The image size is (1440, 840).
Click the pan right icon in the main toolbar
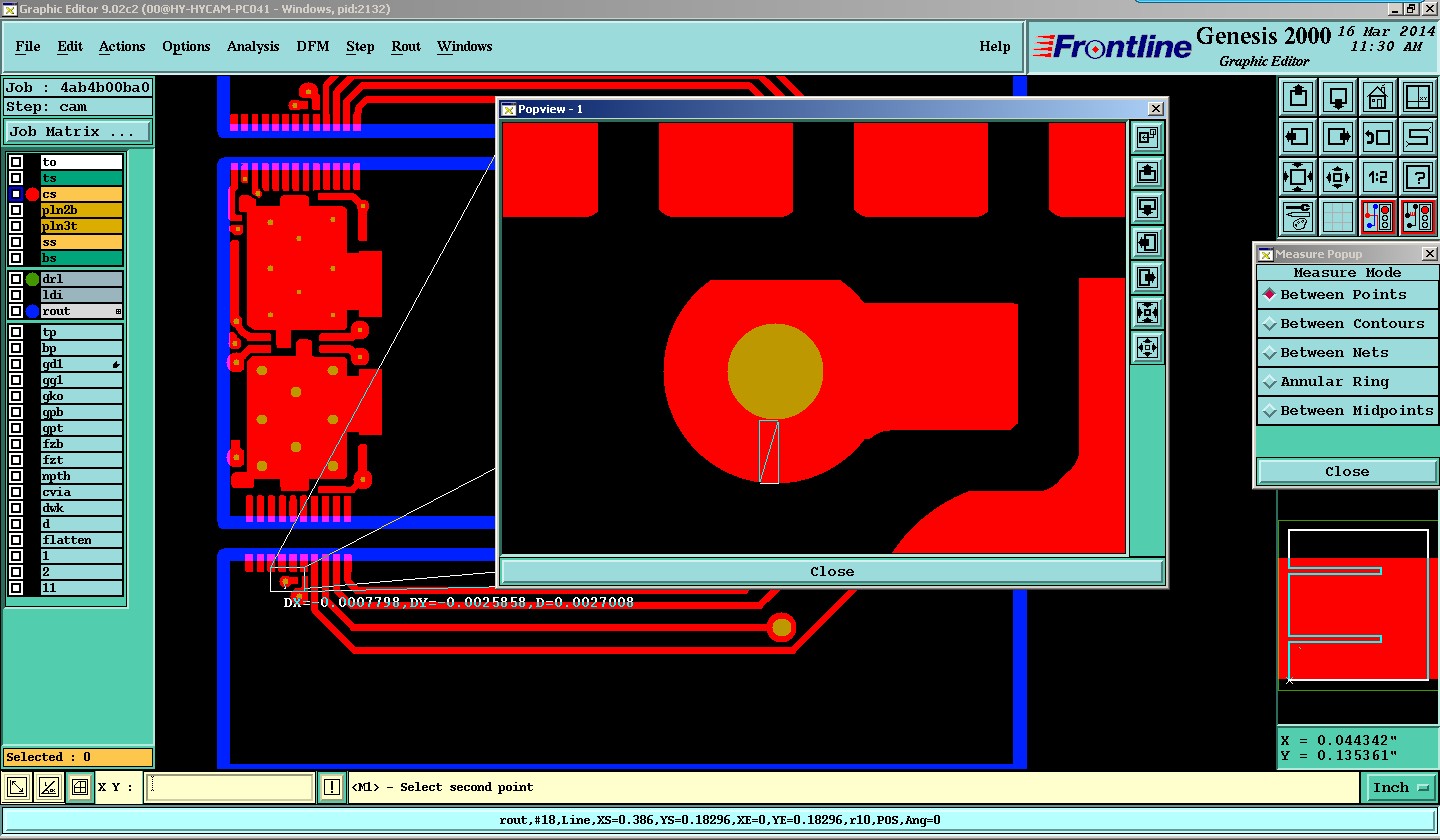[x=1338, y=137]
